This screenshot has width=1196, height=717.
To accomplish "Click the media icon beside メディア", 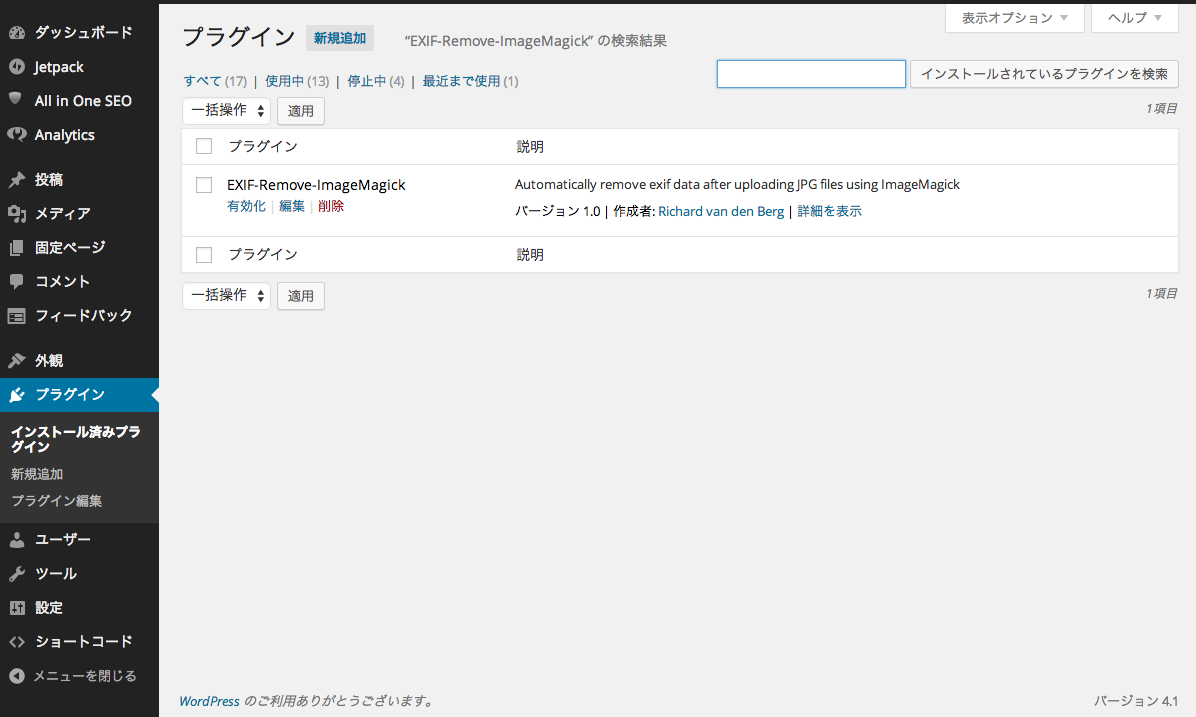I will pos(17,214).
